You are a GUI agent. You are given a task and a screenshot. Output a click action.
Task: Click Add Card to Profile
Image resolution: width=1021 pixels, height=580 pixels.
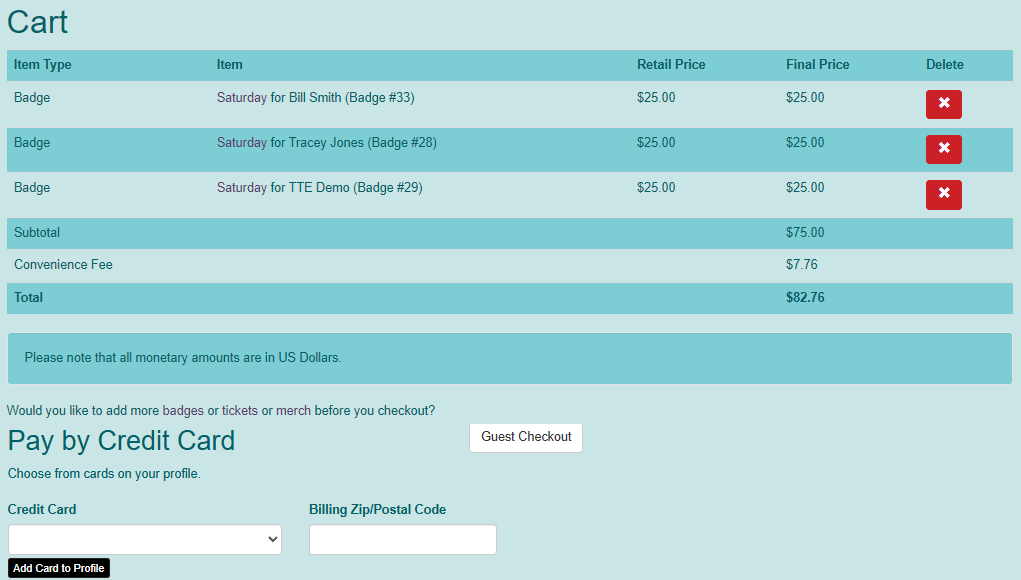coord(58,568)
